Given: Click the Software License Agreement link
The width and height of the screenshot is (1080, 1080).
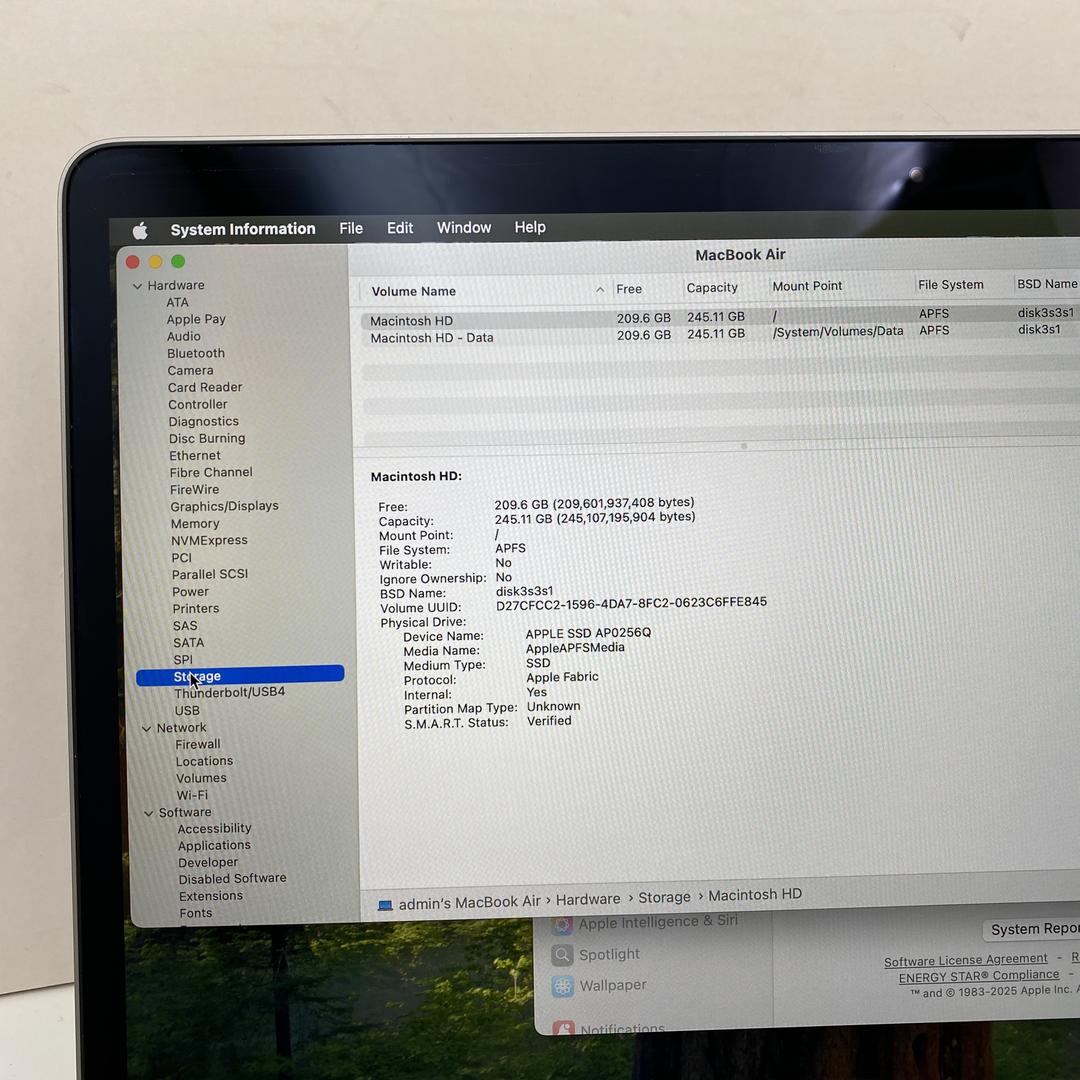Looking at the screenshot, I should click(x=965, y=960).
